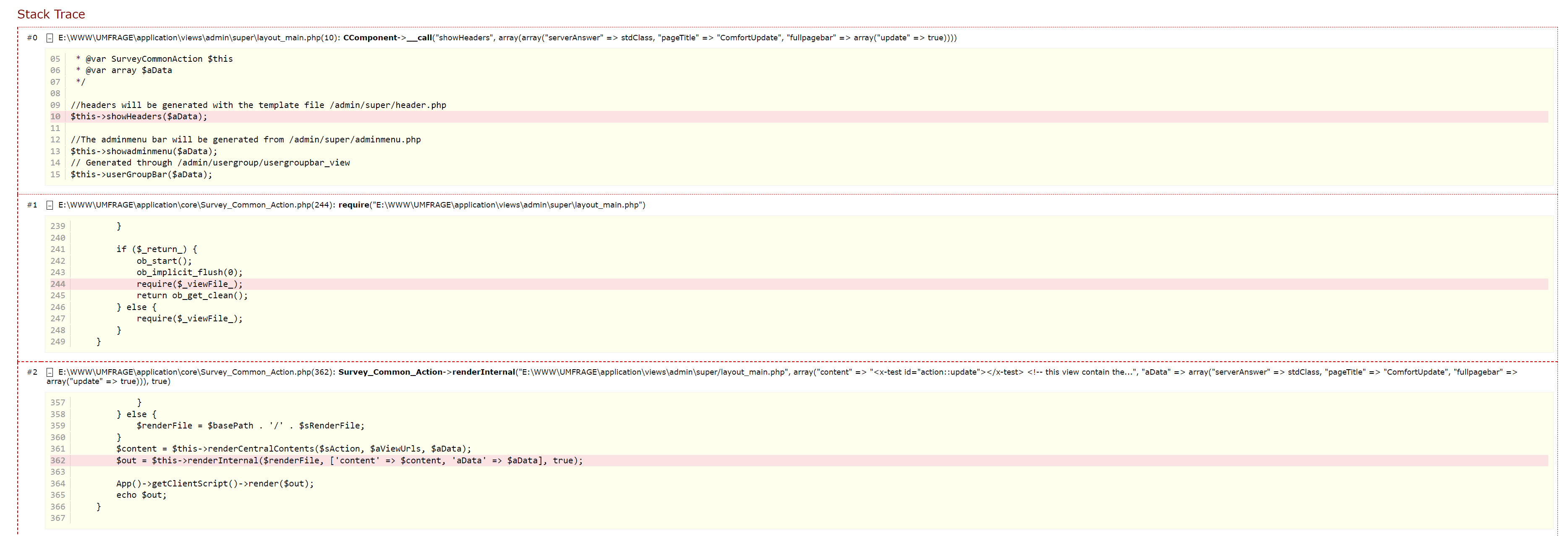Image resolution: width=1568 pixels, height=536 pixels.
Task: Click the #2 trace number label
Action: click(31, 372)
